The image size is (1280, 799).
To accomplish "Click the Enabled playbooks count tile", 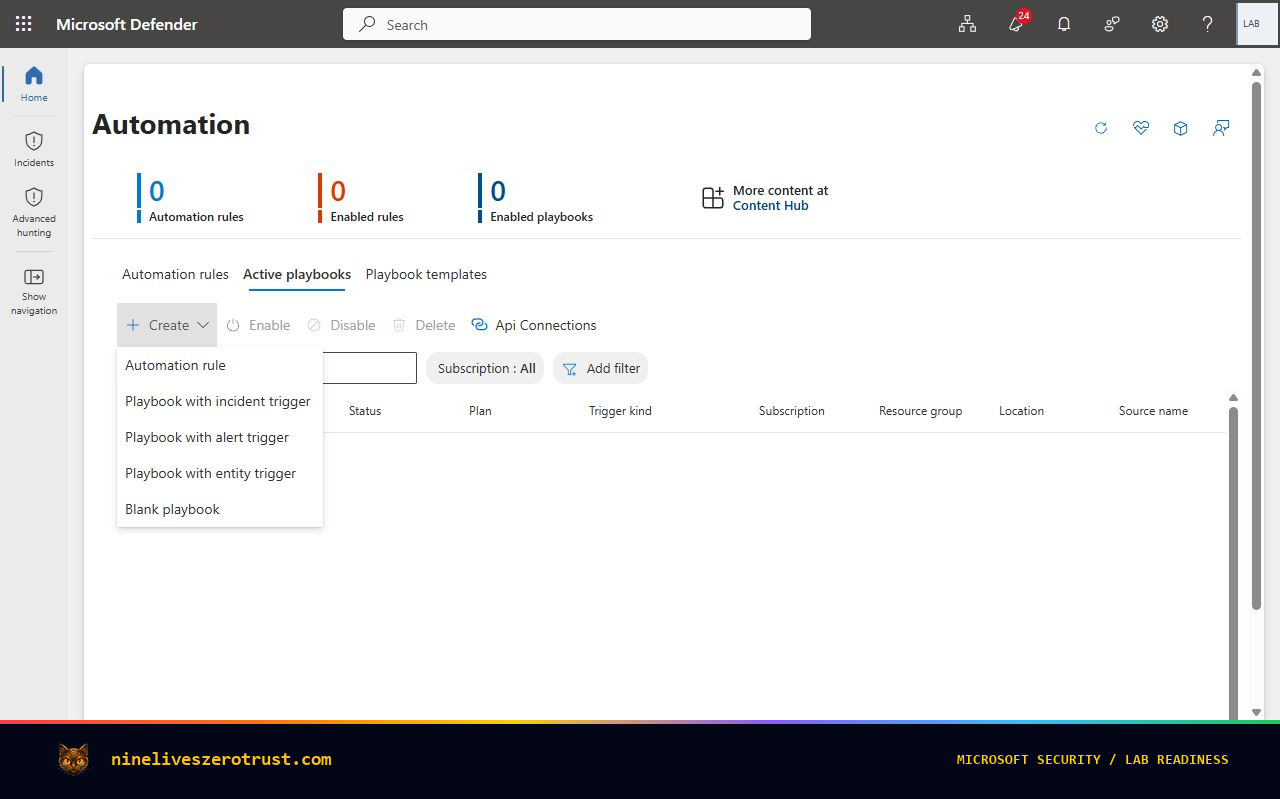I will pyautogui.click(x=536, y=198).
